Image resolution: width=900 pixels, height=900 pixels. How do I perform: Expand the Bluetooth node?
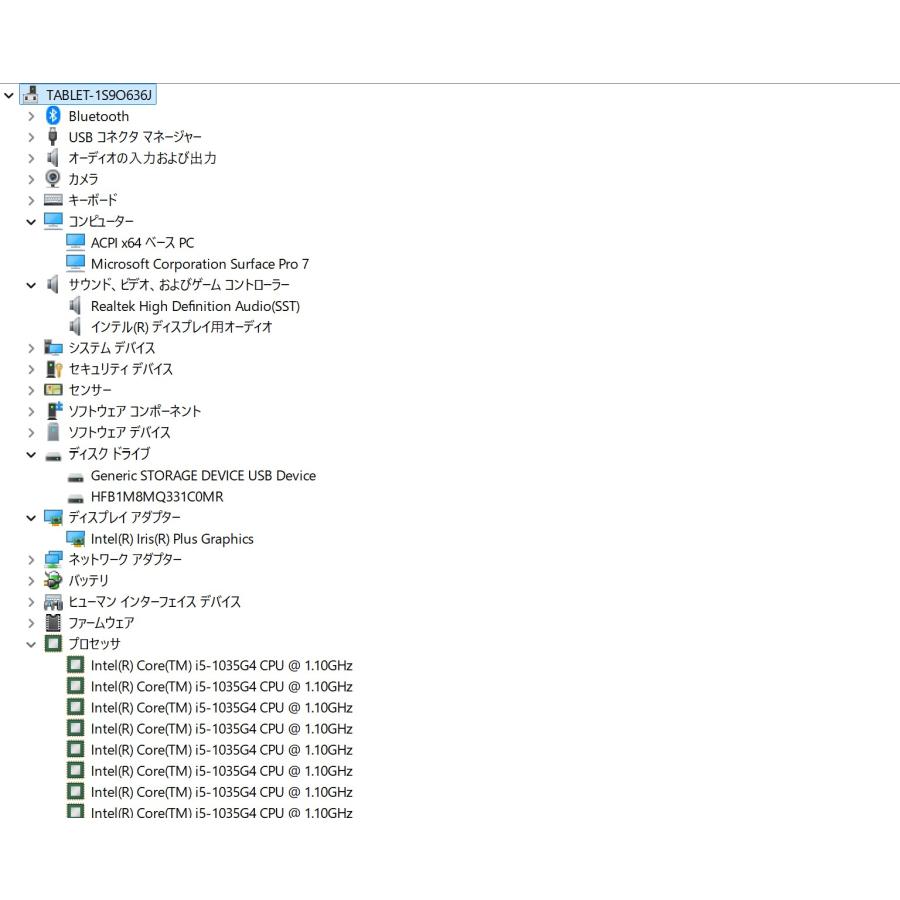pos(31,116)
